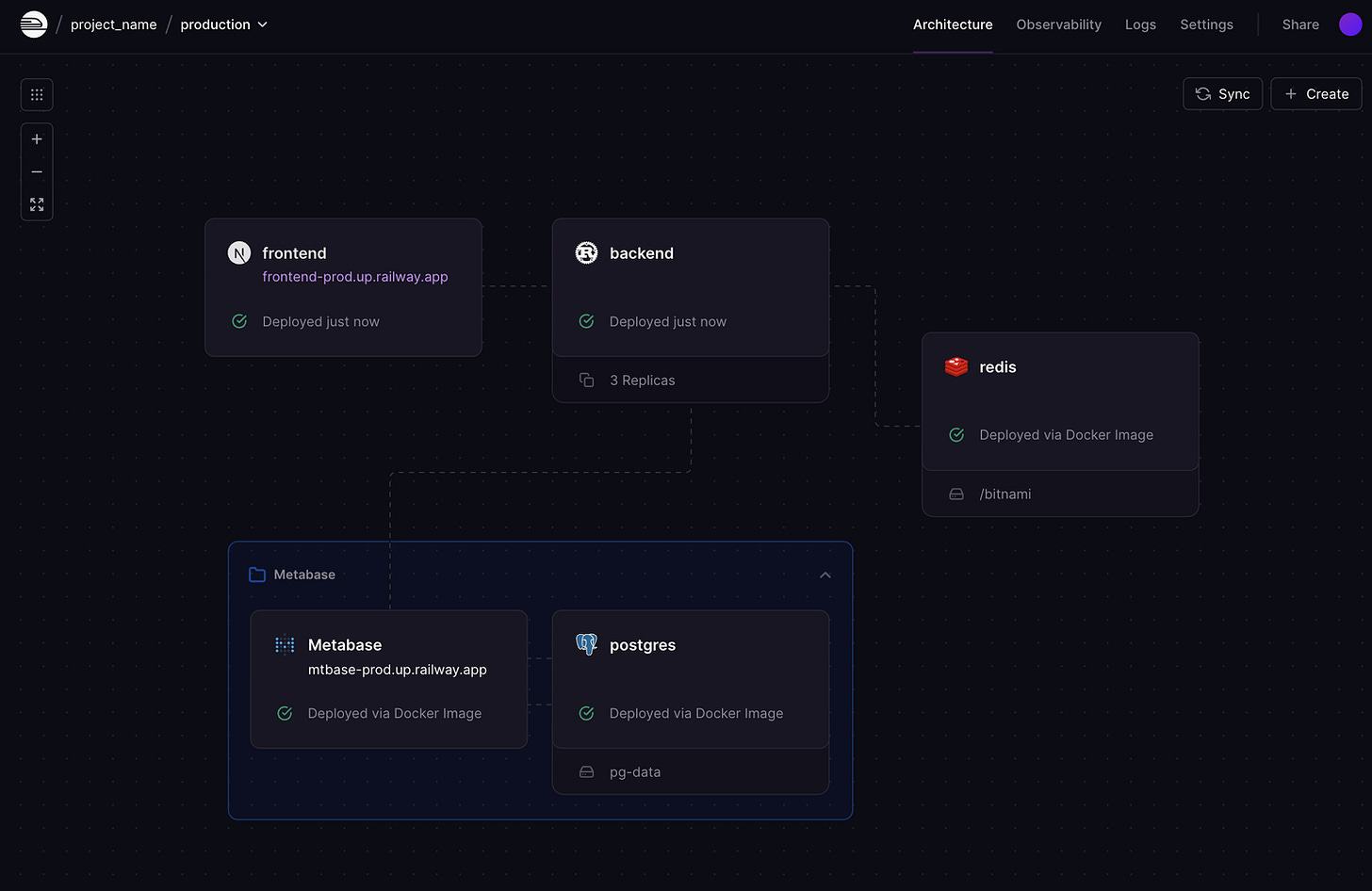Open the Logs tab

[x=1140, y=24]
